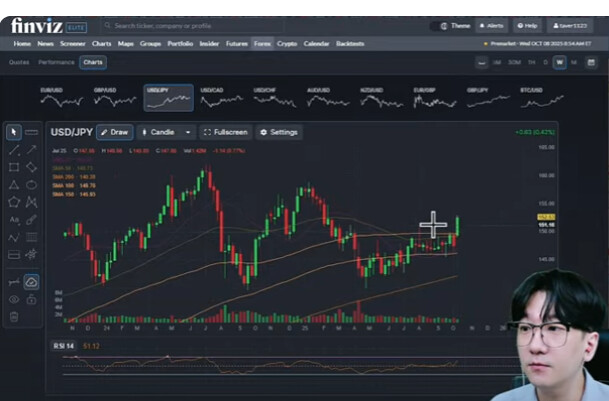Hide drawings with the eye icon
This screenshot has width=609, height=401.
(x=14, y=300)
